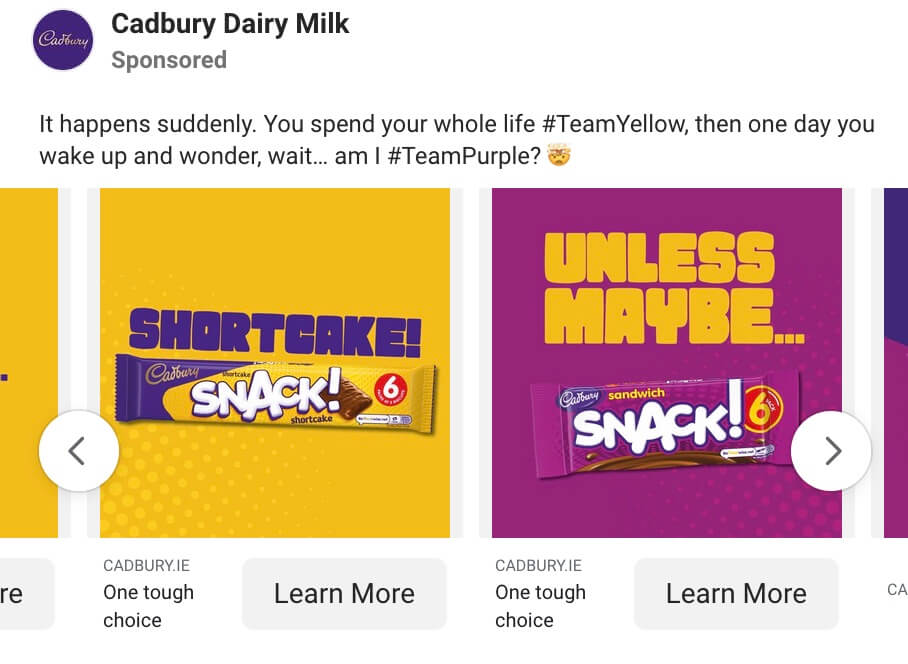Image resolution: width=908 pixels, height=664 pixels.
Task: Click the Sponsored label
Action: click(169, 60)
